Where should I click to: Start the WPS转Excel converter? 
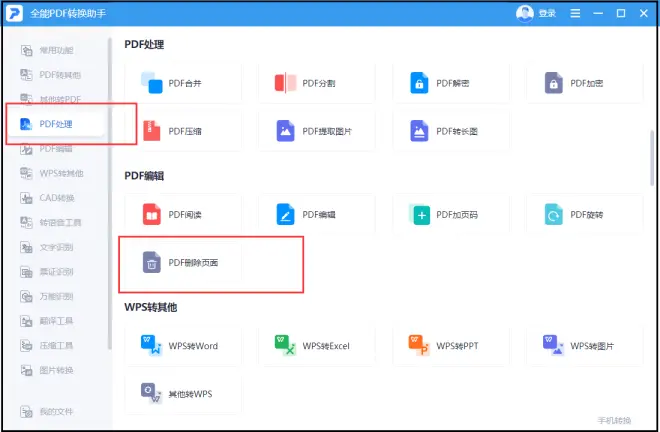click(x=317, y=346)
